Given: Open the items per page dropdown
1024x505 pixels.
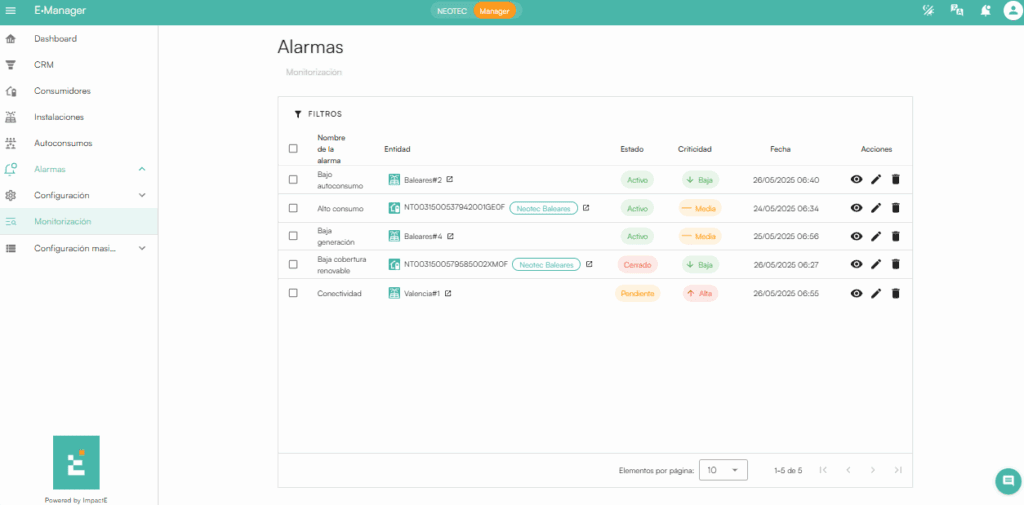Looking at the screenshot, I should tap(723, 470).
